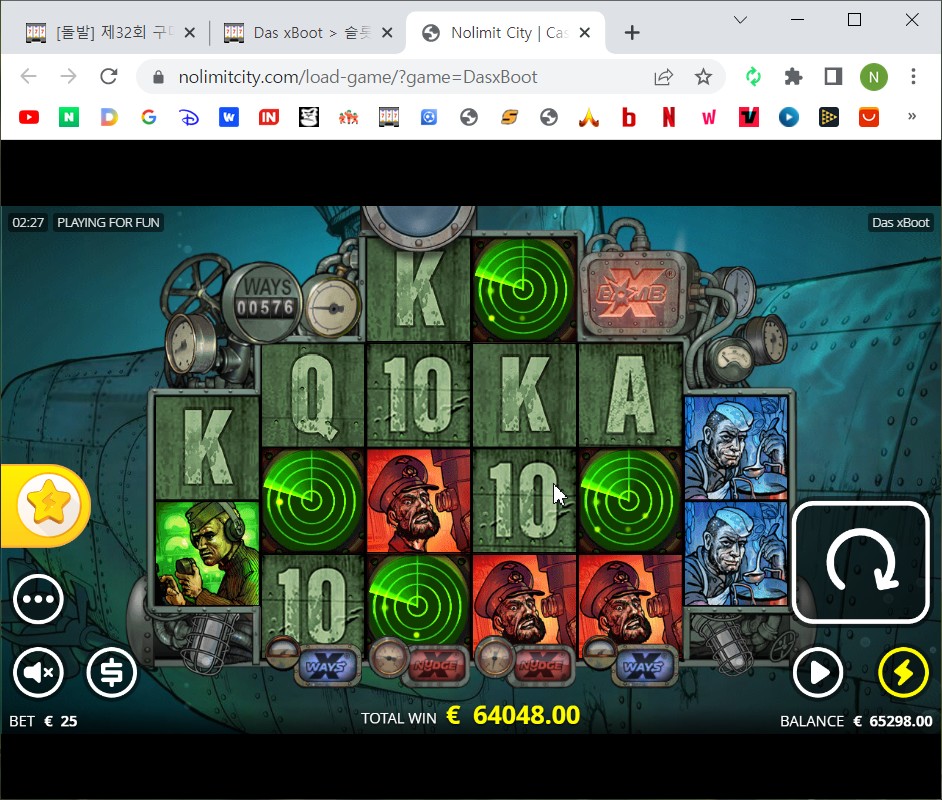This screenshot has height=800, width=942.
Task: Click the Das xBoot game title label
Action: [x=900, y=223]
